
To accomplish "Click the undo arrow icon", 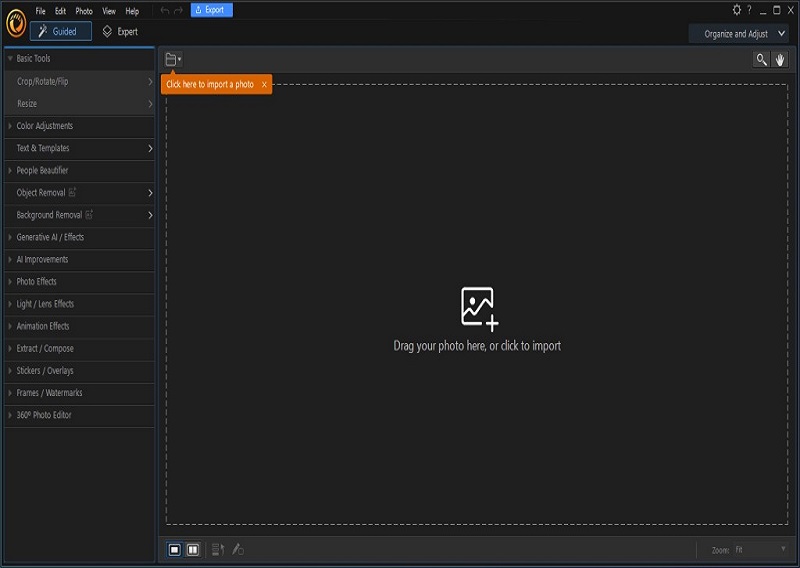I will pos(165,10).
